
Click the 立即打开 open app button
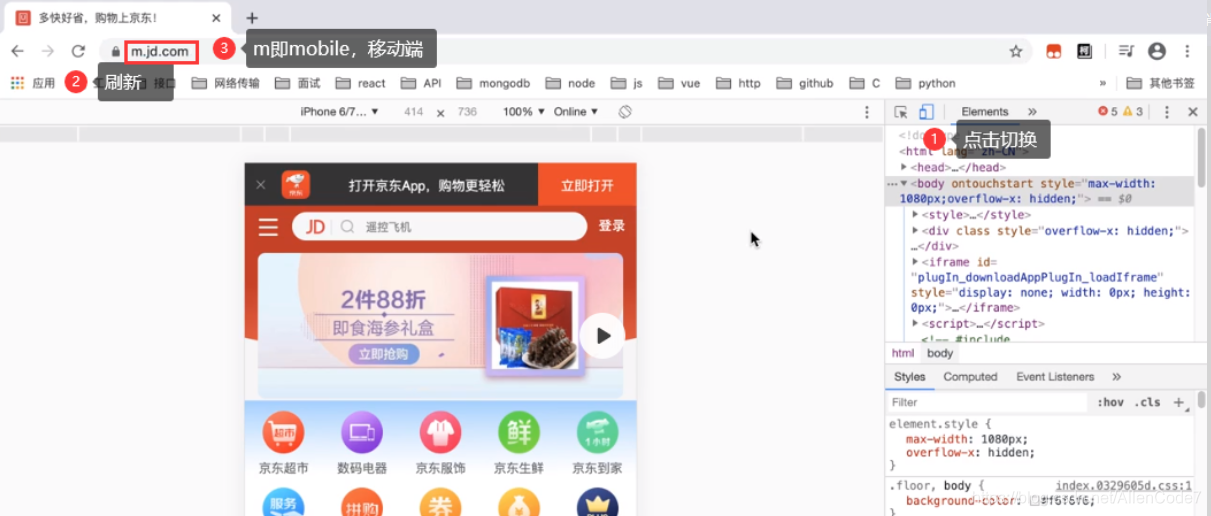tap(587, 185)
